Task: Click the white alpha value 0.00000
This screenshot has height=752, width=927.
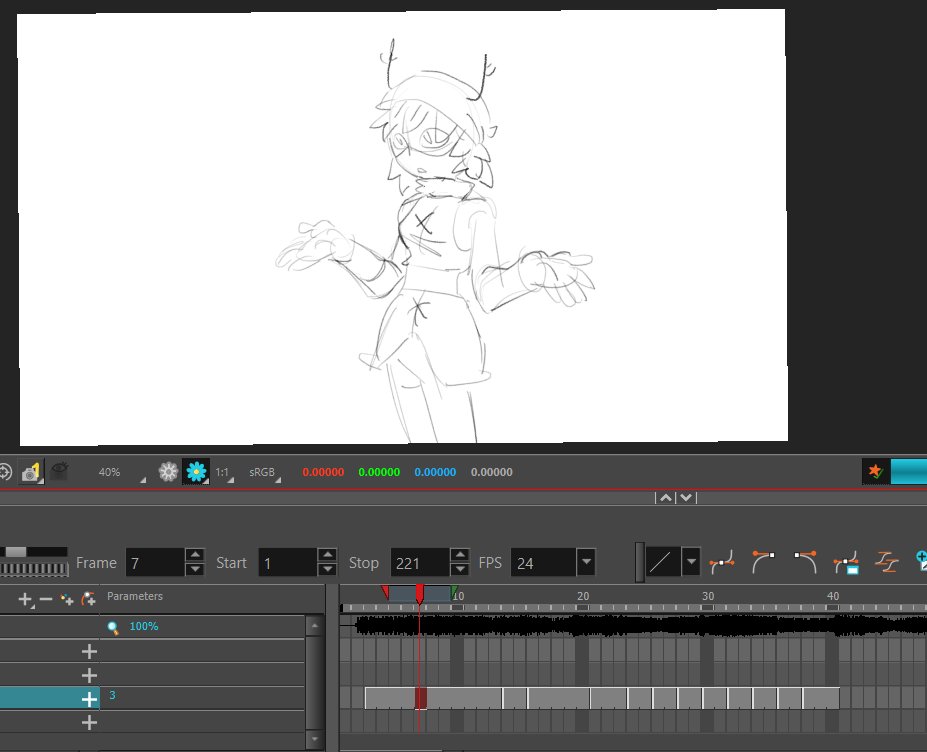Action: [x=491, y=472]
